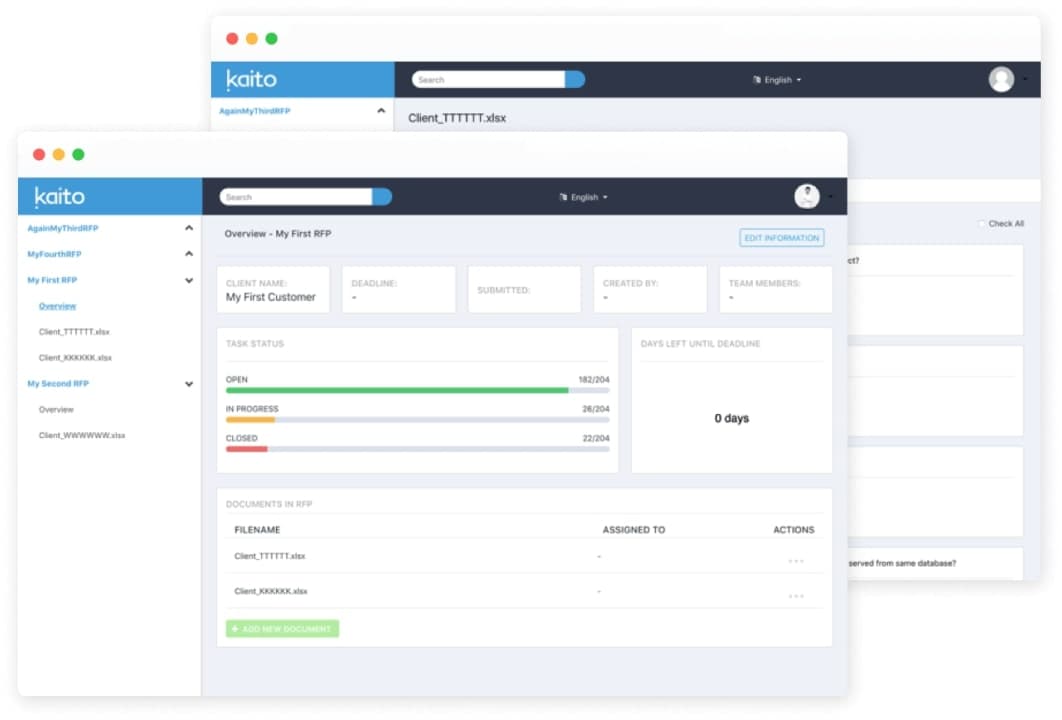Screen dimensions: 1062x720
Task: Click the My First Customer client name
Action: (271, 297)
